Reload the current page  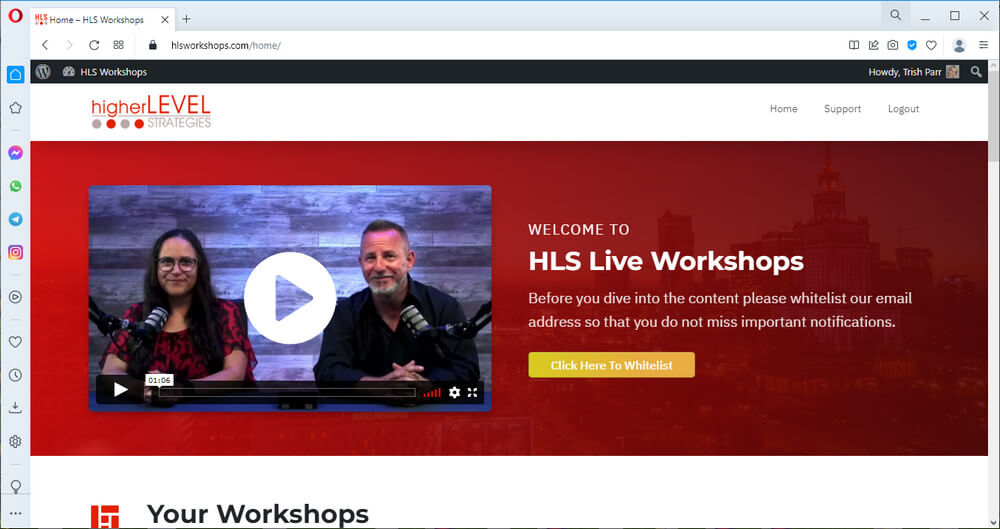pos(94,45)
